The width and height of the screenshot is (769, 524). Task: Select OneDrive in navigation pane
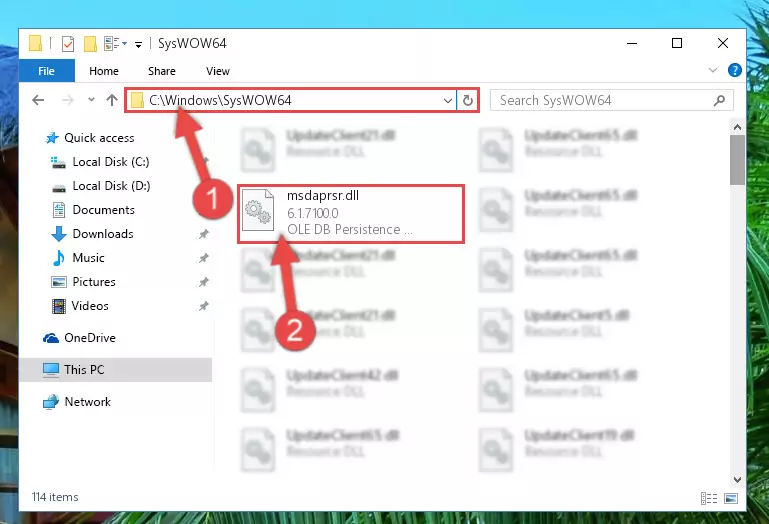[x=90, y=338]
